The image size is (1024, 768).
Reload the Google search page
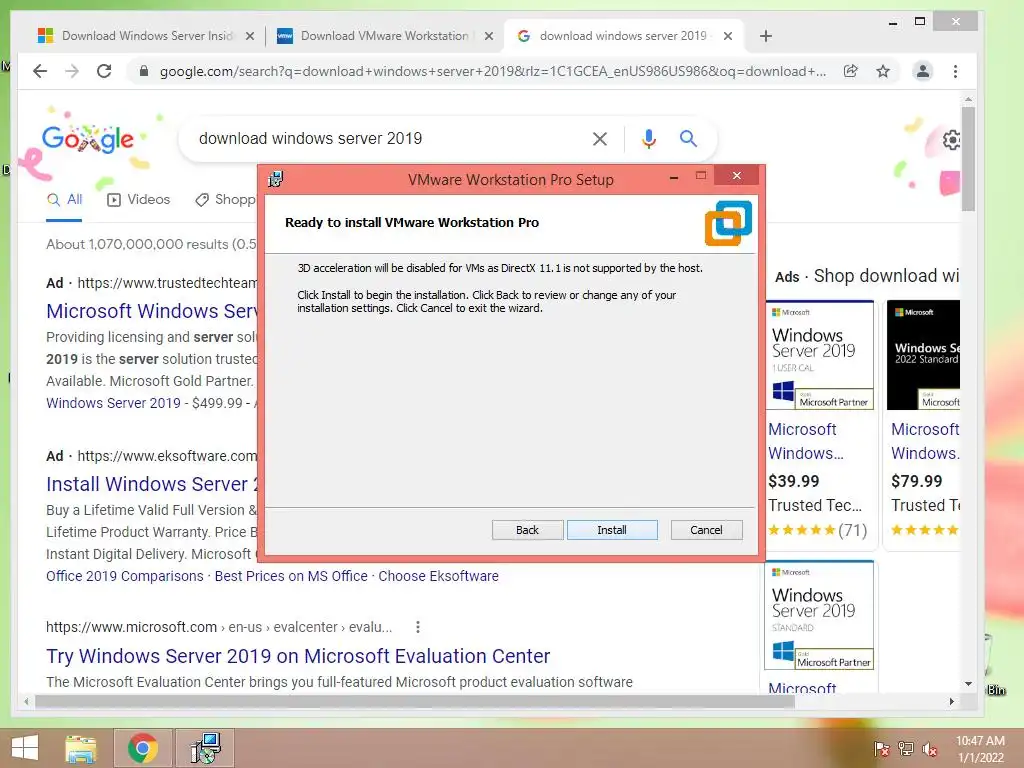click(x=104, y=71)
